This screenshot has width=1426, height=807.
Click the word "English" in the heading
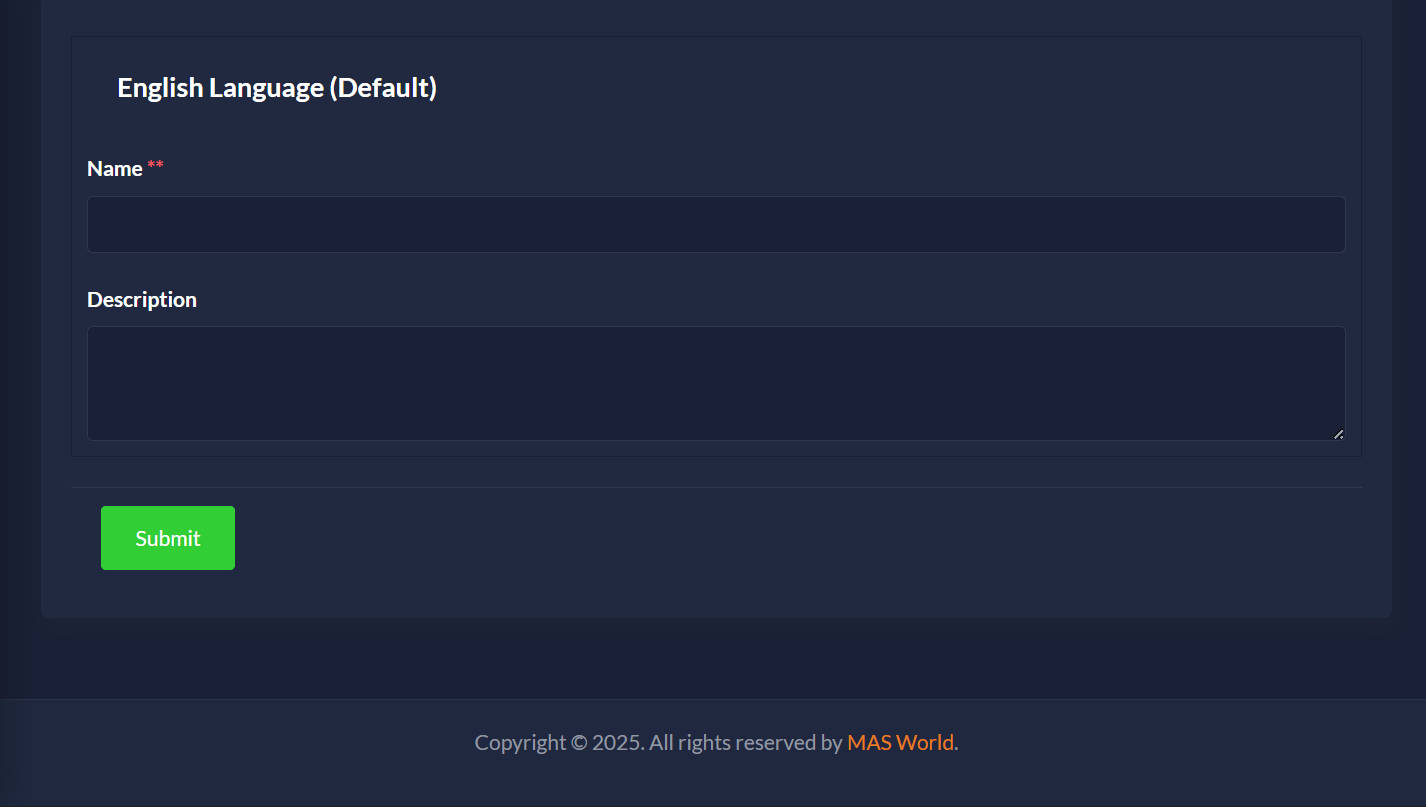[x=160, y=88]
